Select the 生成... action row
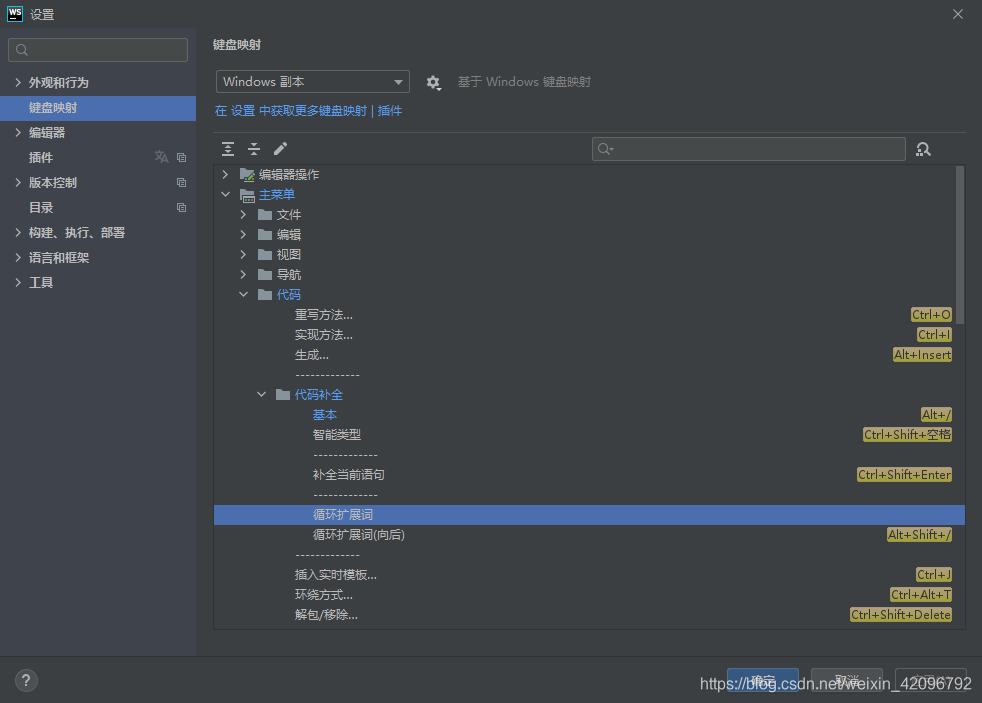The image size is (982, 703). click(x=589, y=355)
